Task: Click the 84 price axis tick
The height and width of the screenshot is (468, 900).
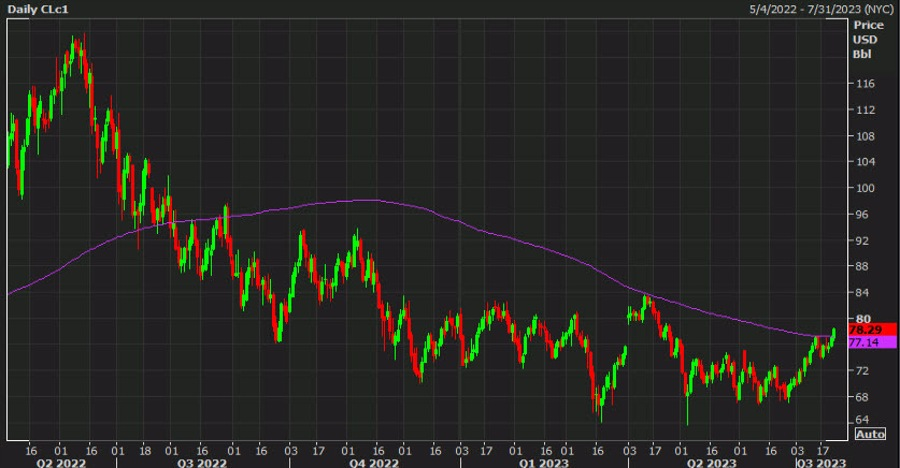Action: (861, 292)
